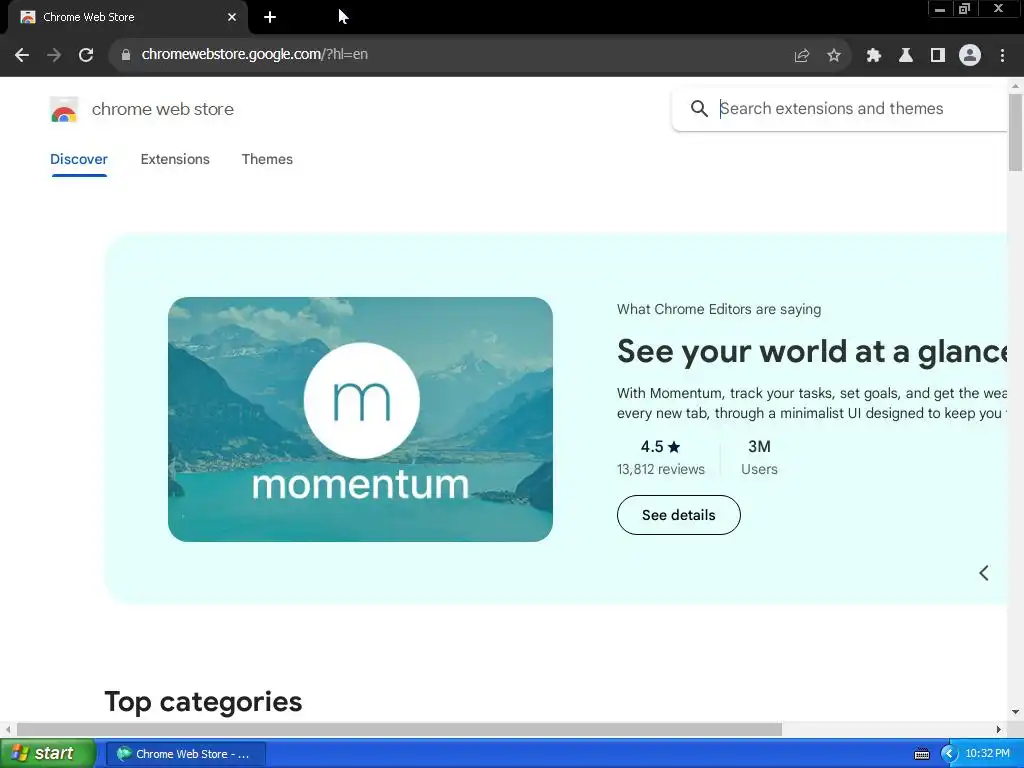Show previous featured carousel slide
Viewport: 1024px width, 768px height.
(x=984, y=573)
